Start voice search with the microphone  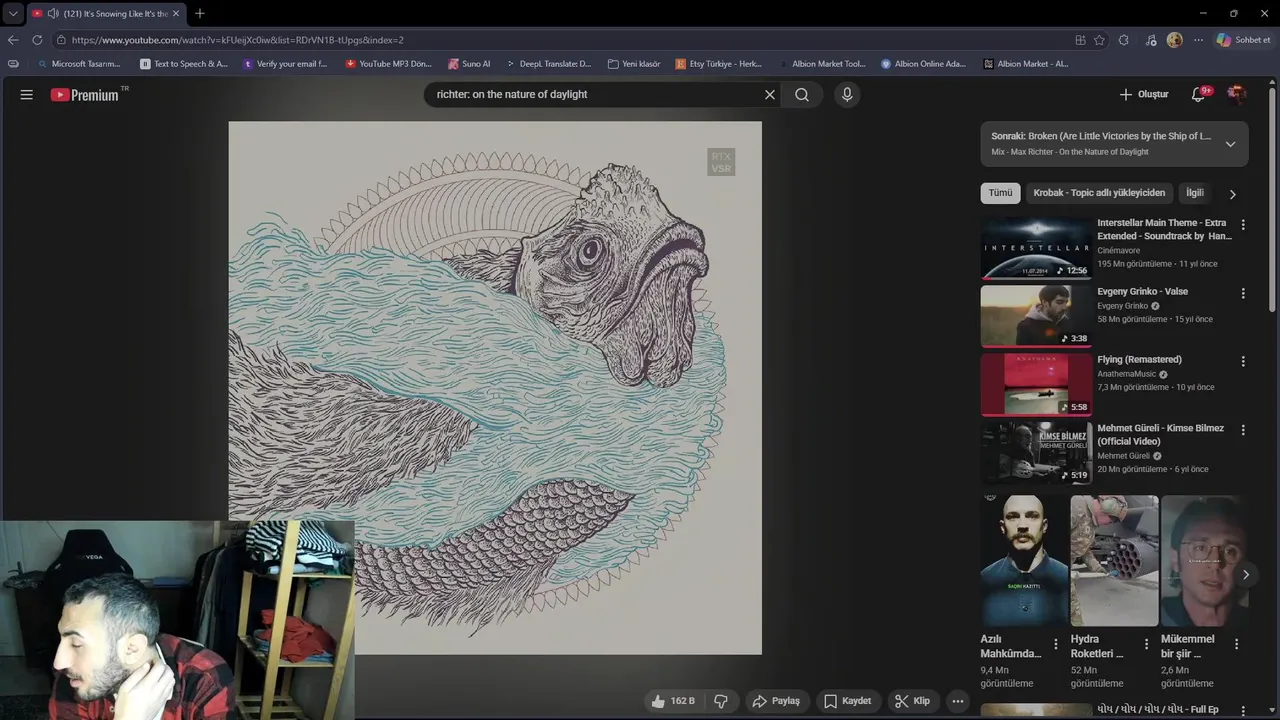click(847, 94)
